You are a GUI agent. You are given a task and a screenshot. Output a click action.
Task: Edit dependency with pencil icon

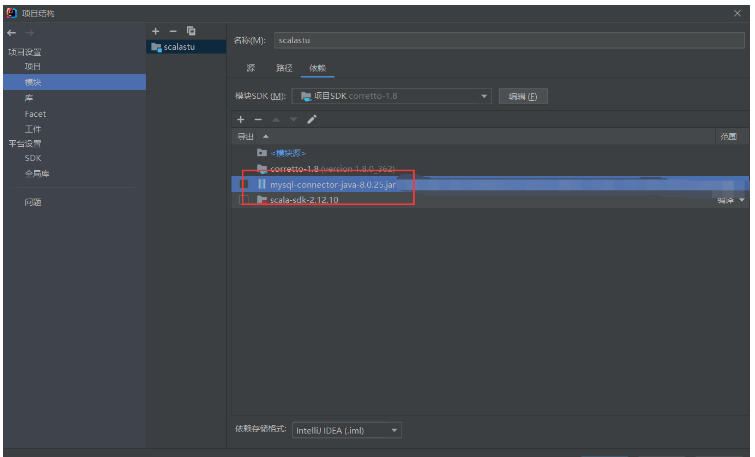coord(312,119)
